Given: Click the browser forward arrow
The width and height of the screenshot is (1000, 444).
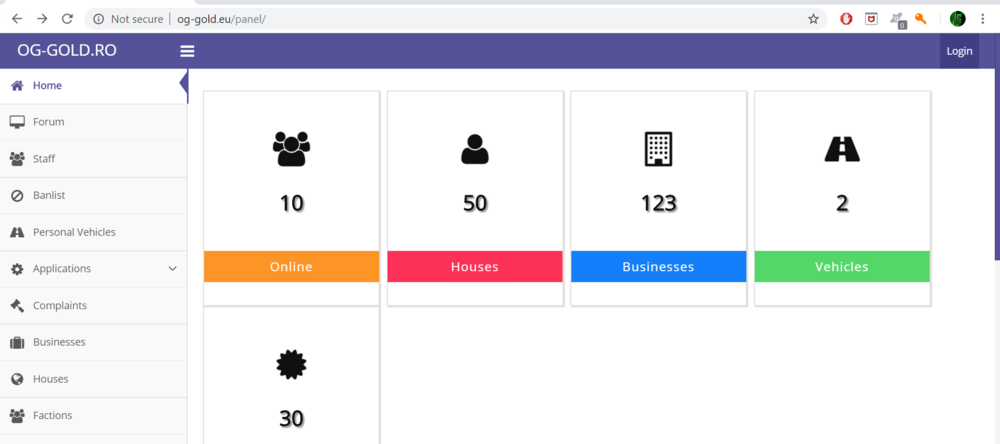Looking at the screenshot, I should point(42,18).
